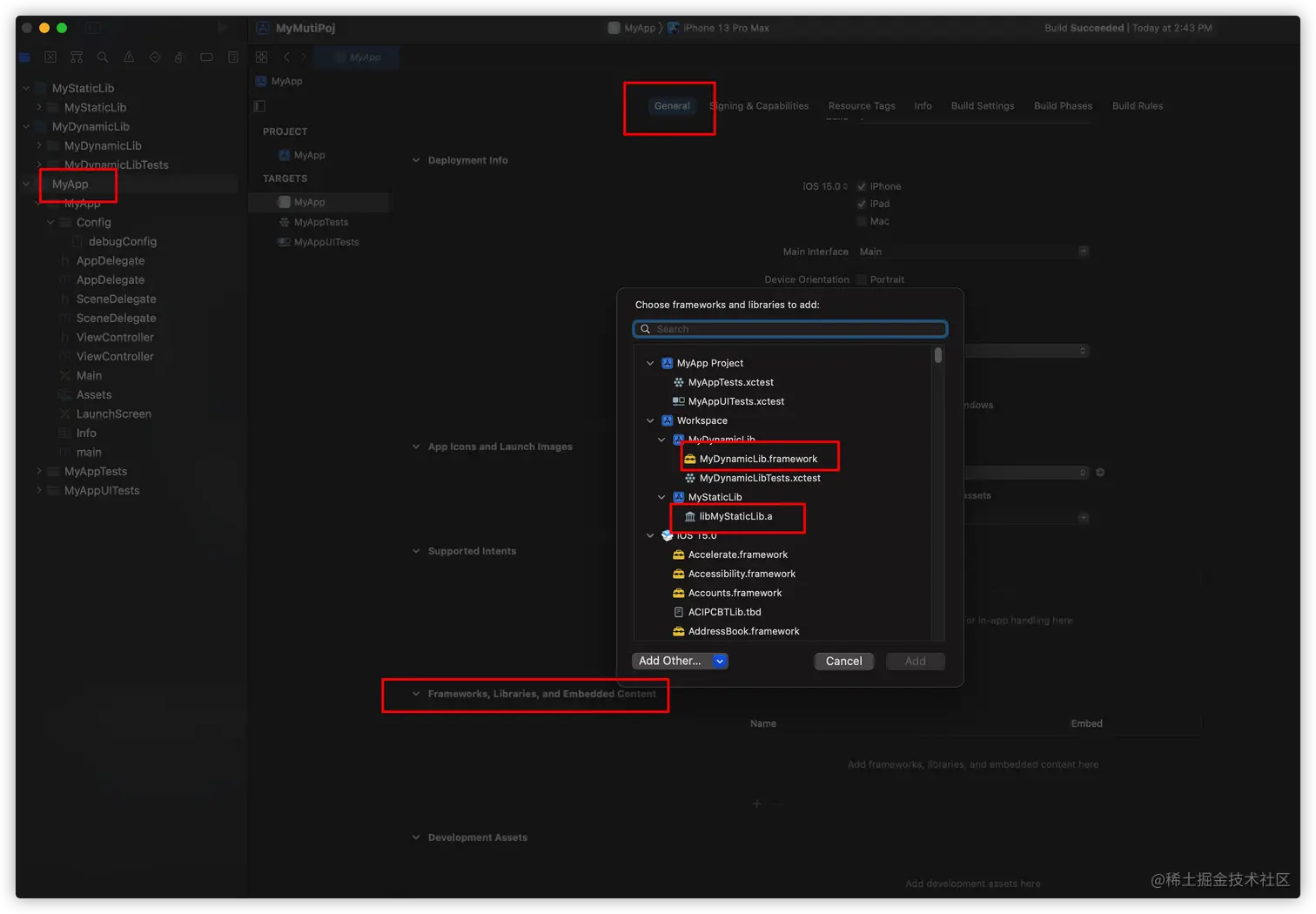1316x914 pixels.
Task: Switch to the General tab
Action: click(672, 106)
